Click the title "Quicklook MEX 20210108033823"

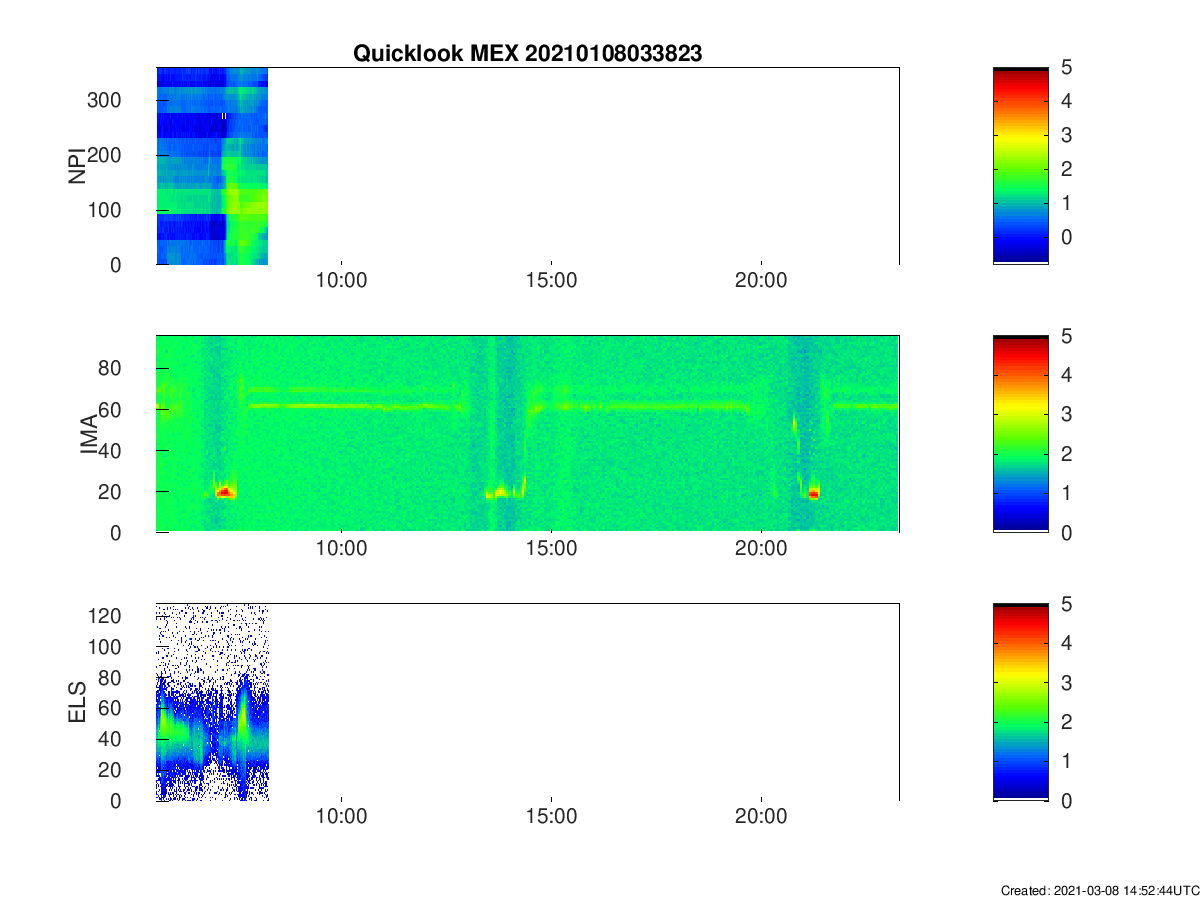point(527,54)
